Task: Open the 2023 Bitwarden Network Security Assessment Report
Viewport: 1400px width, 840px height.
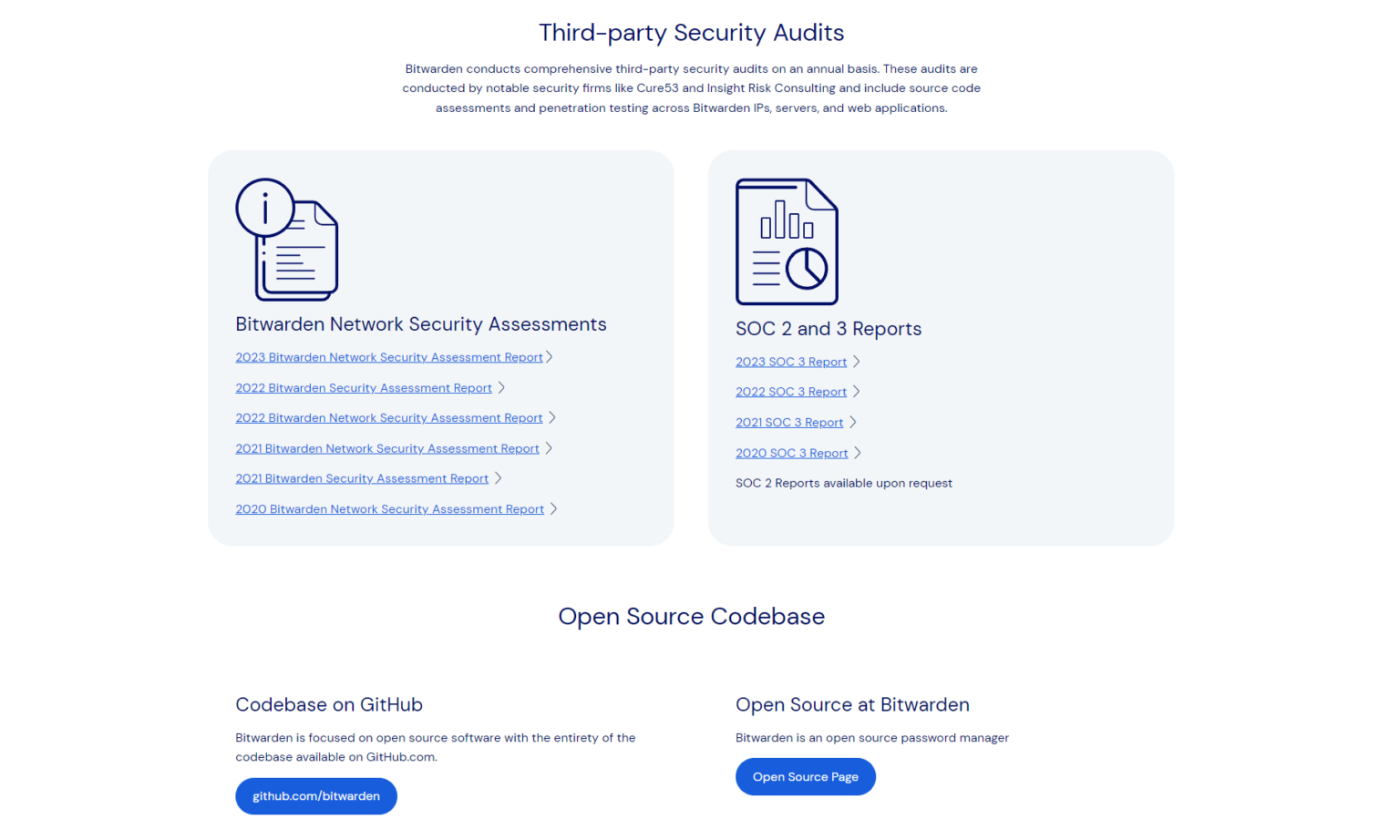Action: (389, 357)
